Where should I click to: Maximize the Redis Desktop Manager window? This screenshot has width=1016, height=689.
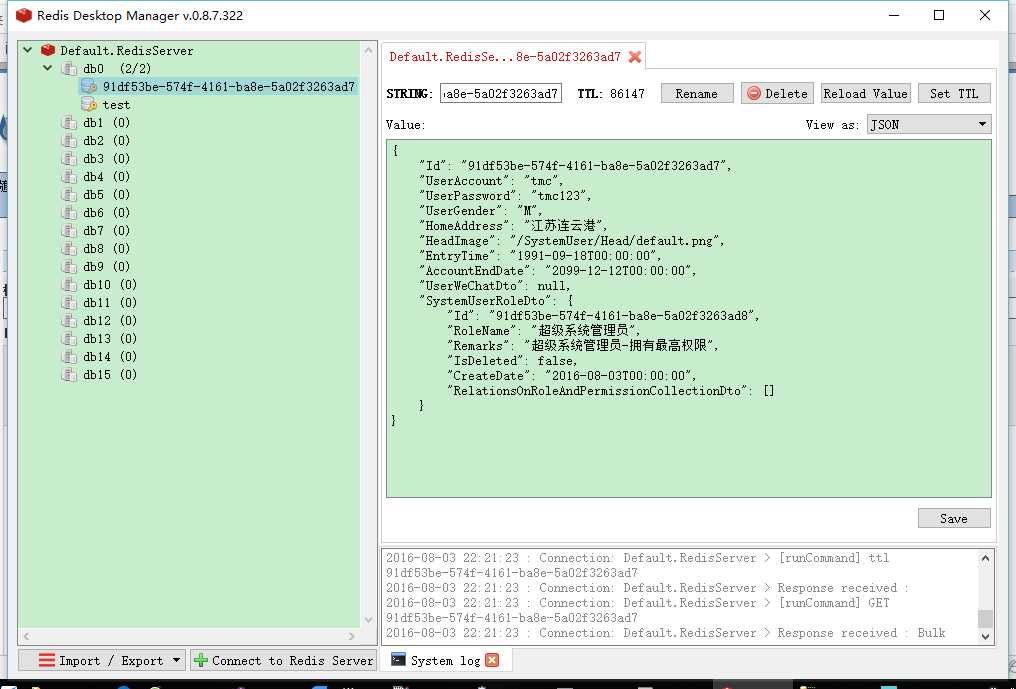click(939, 15)
